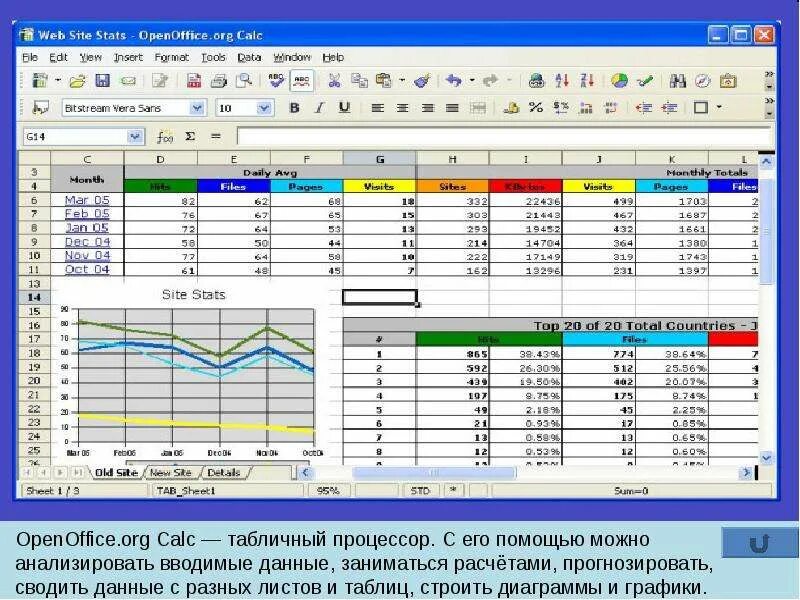
Task: Switch to the New Site sheet tab
Action: (171, 473)
